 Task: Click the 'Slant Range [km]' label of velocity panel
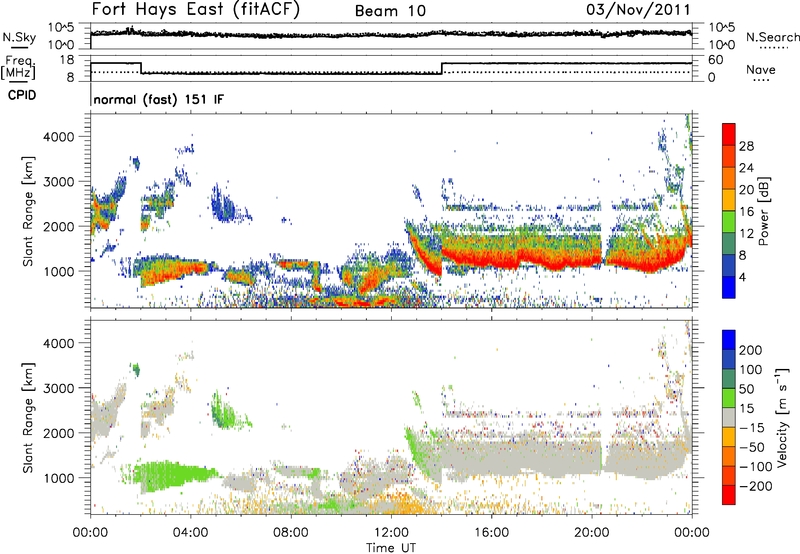click(28, 417)
